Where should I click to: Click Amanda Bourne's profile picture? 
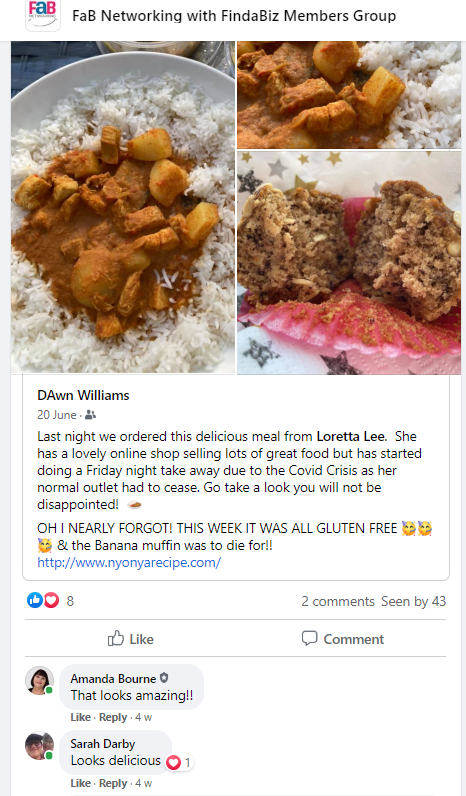point(40,680)
